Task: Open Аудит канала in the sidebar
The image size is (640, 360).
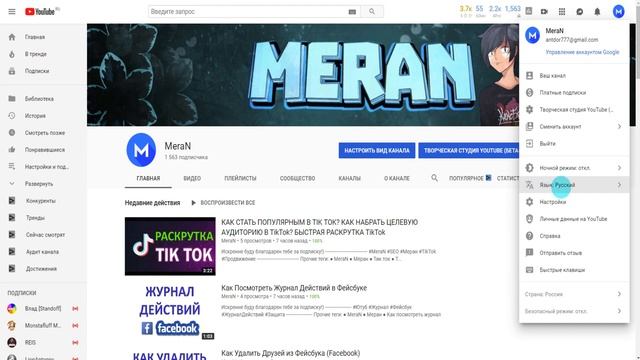Action: tap(43, 252)
